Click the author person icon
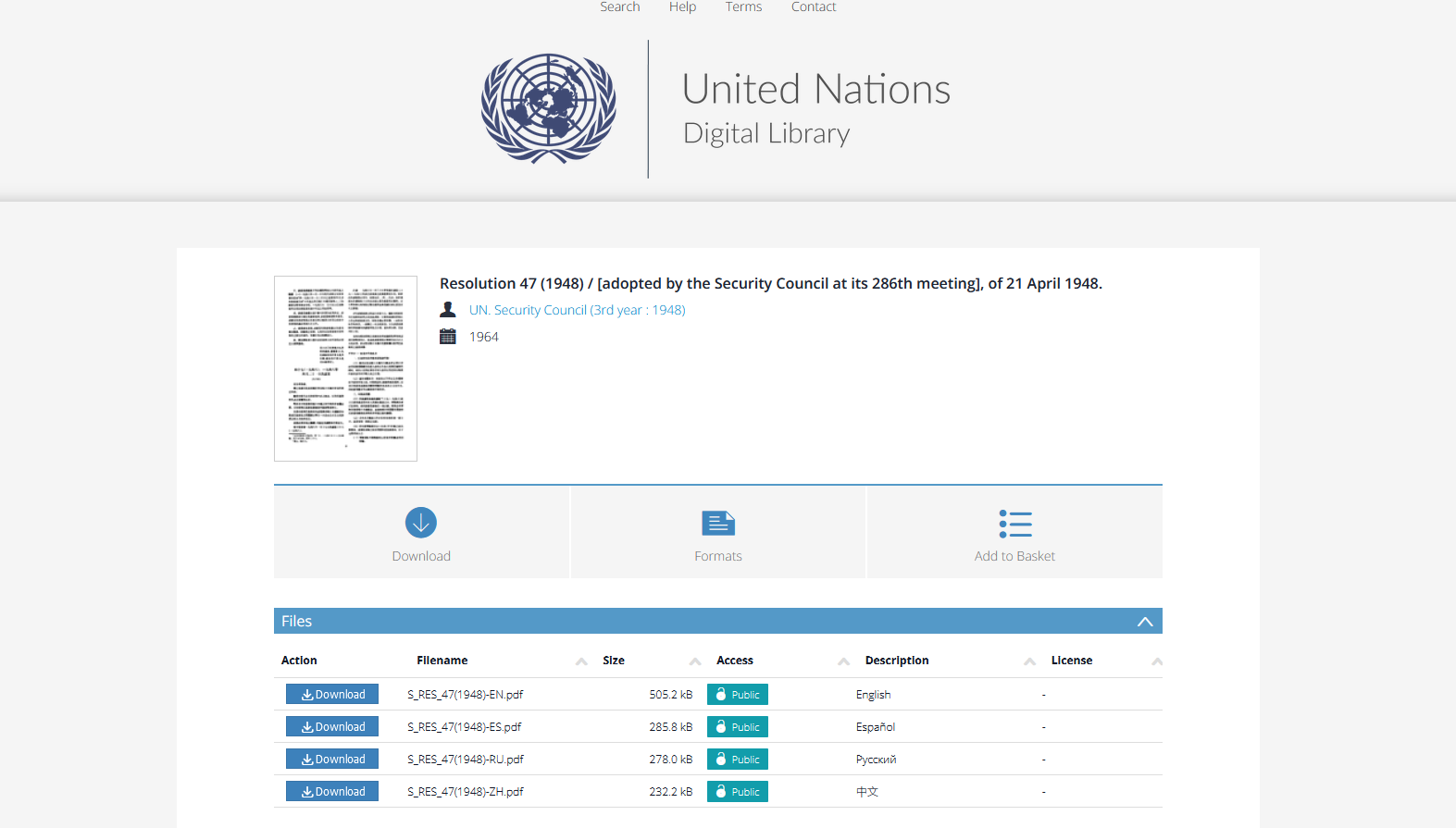Viewport: 1456px width, 828px height. 448,310
